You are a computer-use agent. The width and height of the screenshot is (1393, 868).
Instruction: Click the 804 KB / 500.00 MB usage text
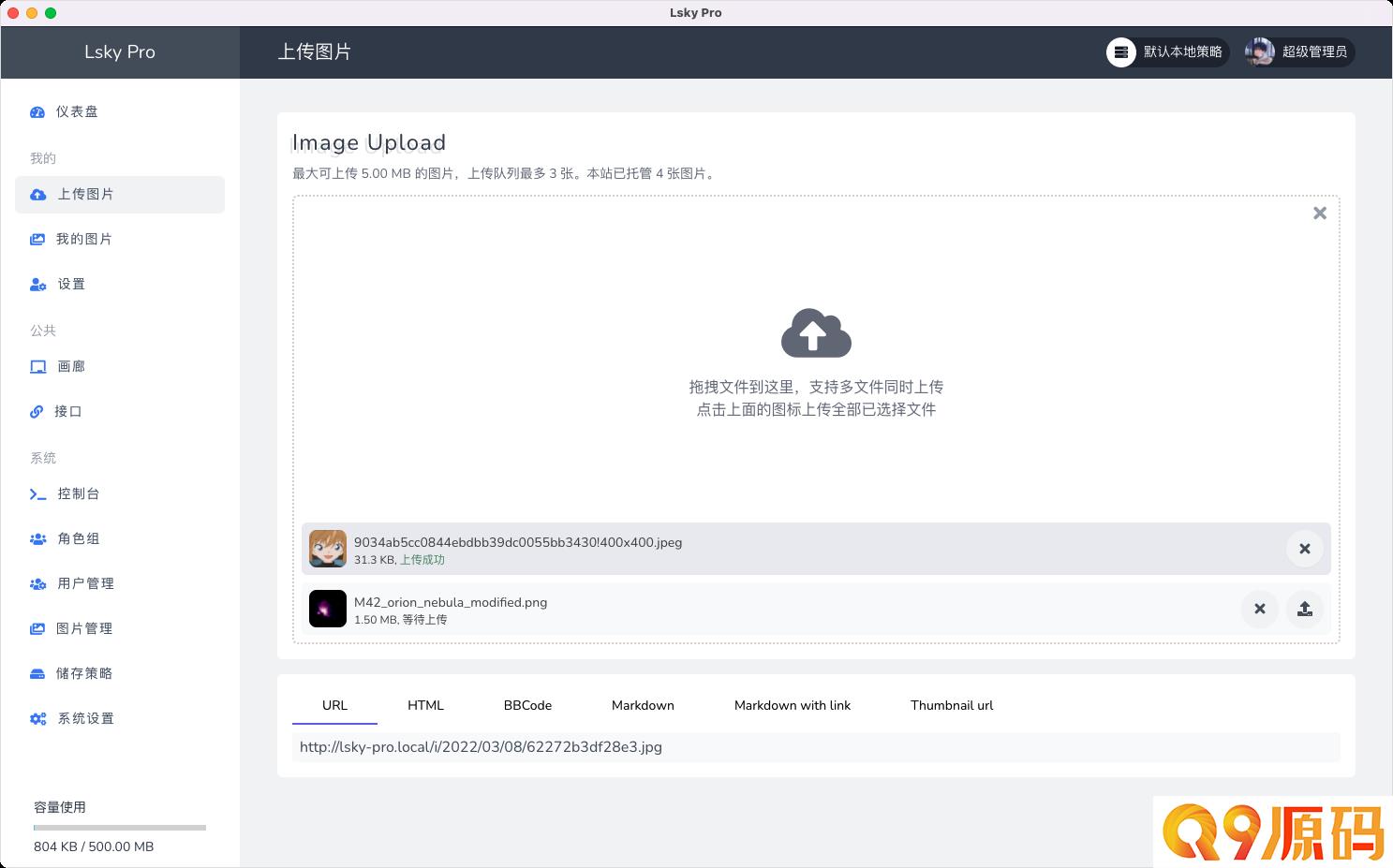coord(94,846)
